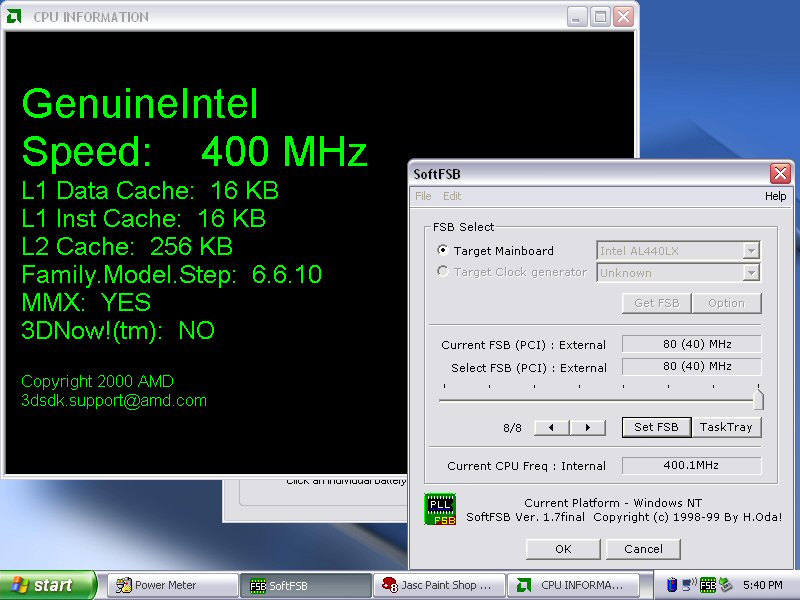Click the 'GenuineIntel' vendor text
This screenshot has height=600, width=800.
(x=140, y=104)
